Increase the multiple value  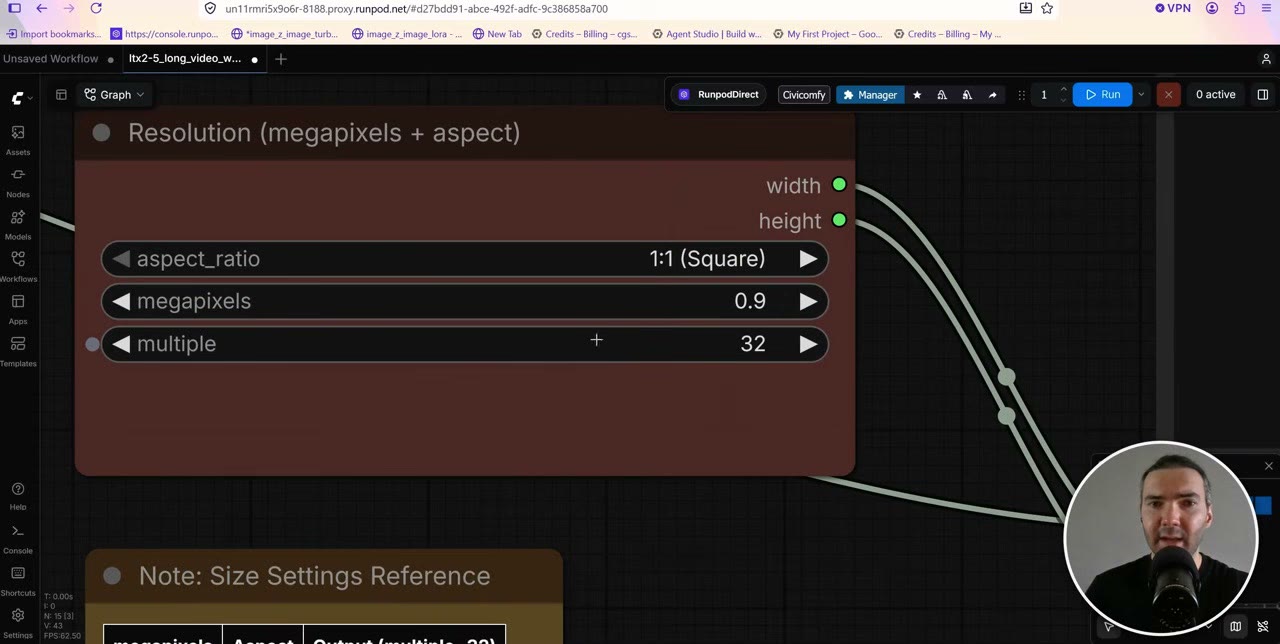pyautogui.click(x=808, y=344)
